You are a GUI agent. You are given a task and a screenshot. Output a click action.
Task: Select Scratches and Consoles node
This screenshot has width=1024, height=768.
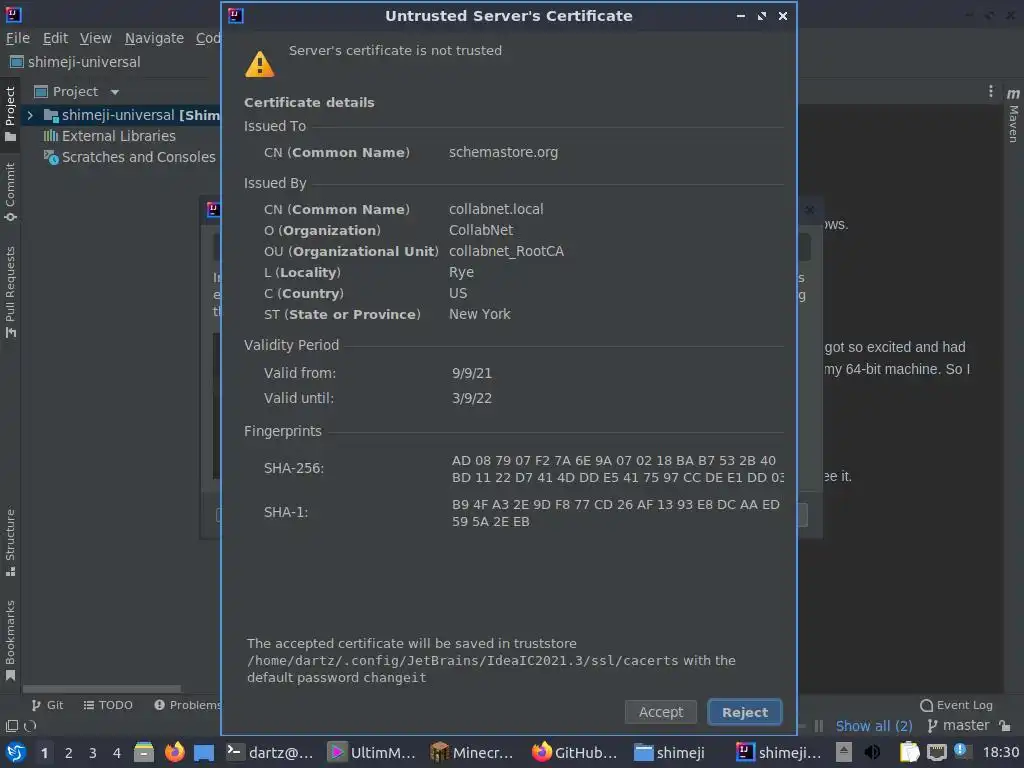pyautogui.click(x=129, y=157)
